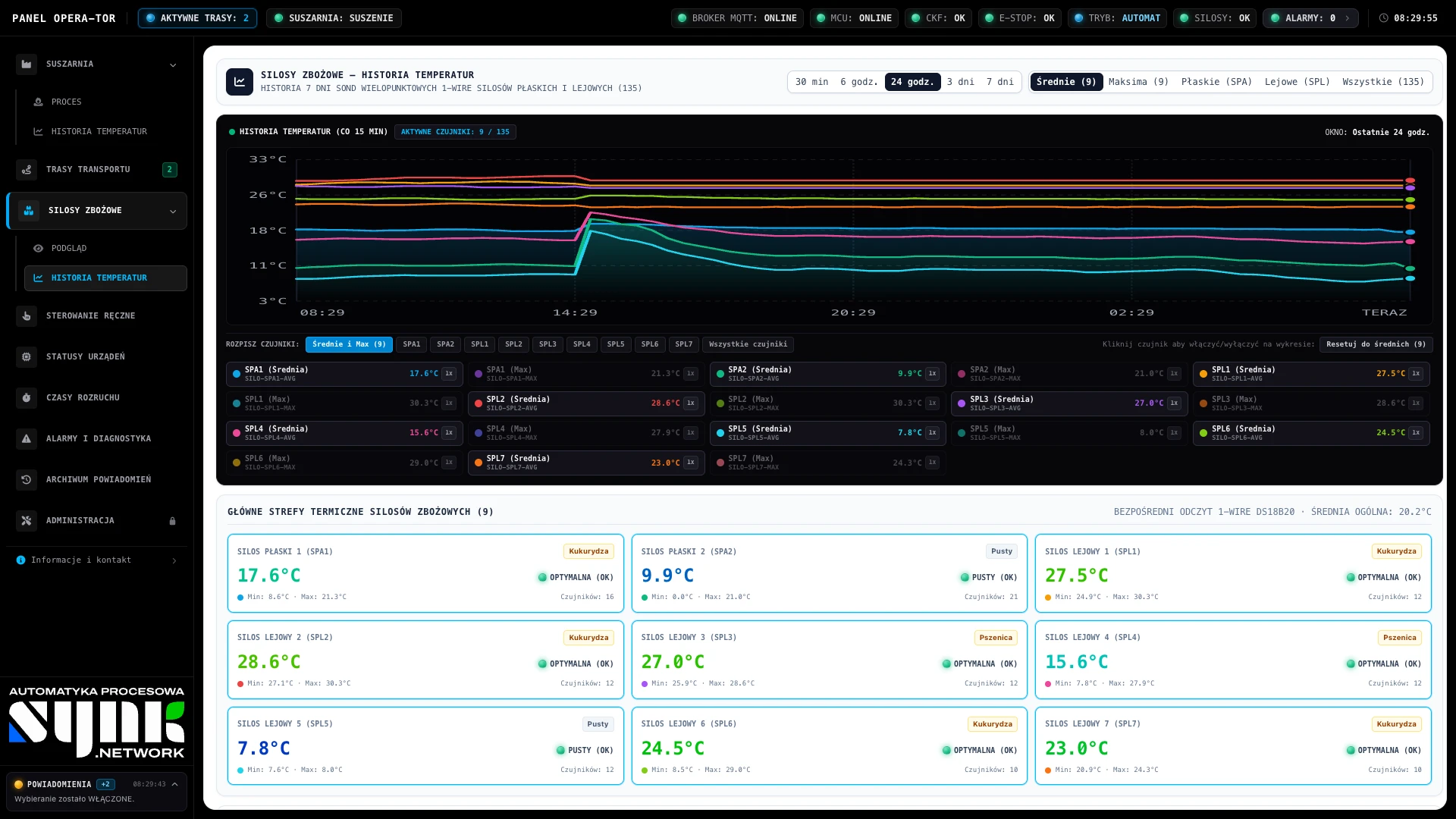Screen dimensions: 1456x819
Task: Open the Archiwum powiadomień history icon
Action: coord(27,480)
